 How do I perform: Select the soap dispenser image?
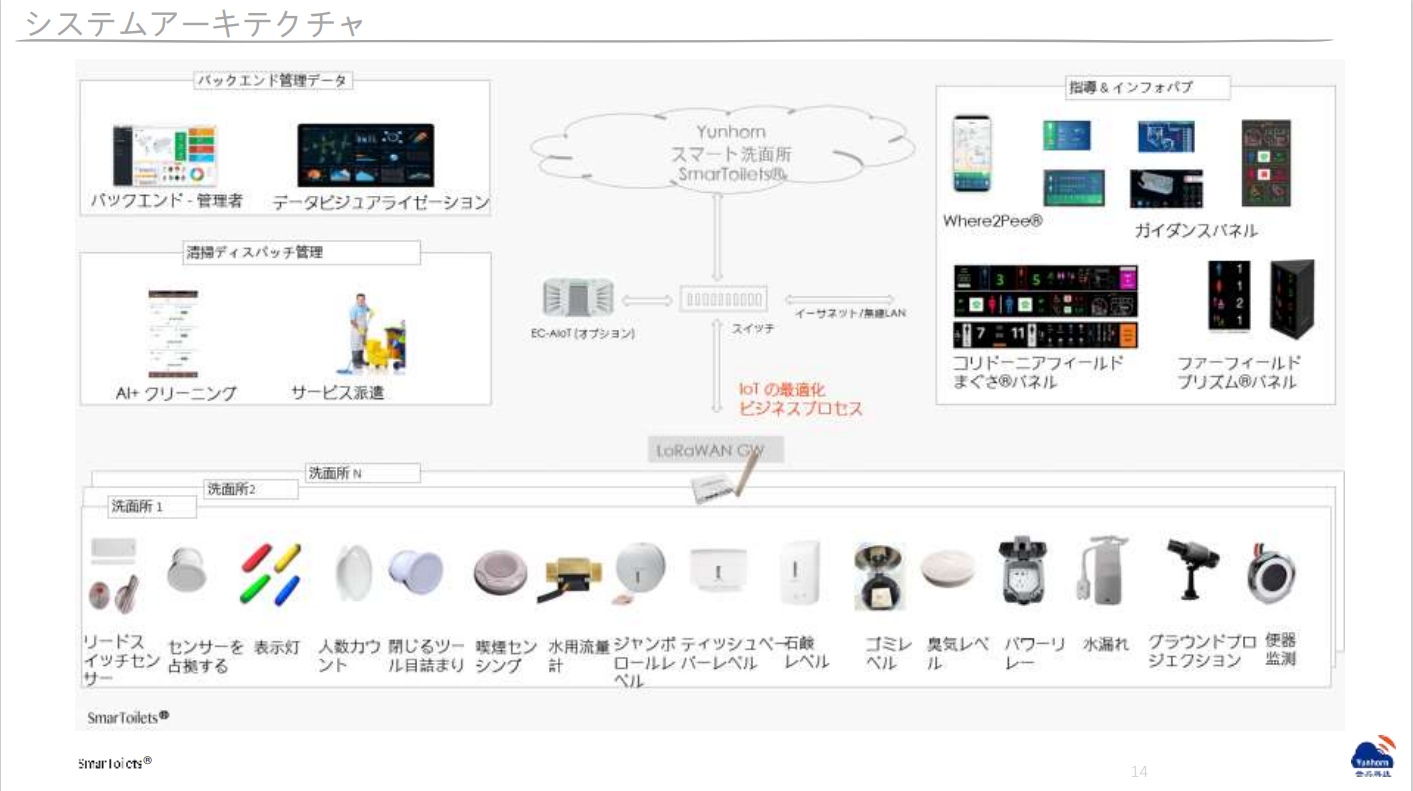(801, 573)
